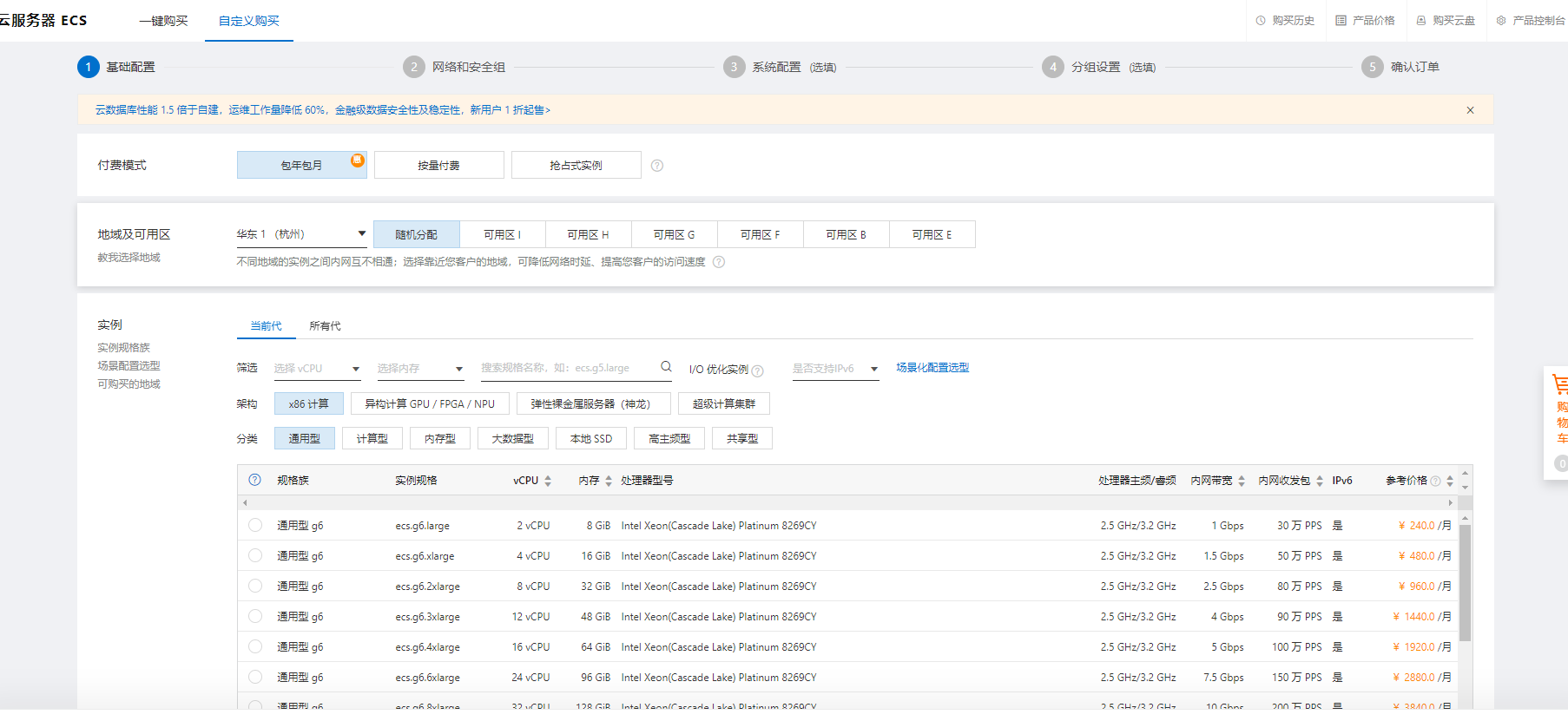
Task: Open 选择 vCPU filter dropdown
Action: pyautogui.click(x=317, y=369)
